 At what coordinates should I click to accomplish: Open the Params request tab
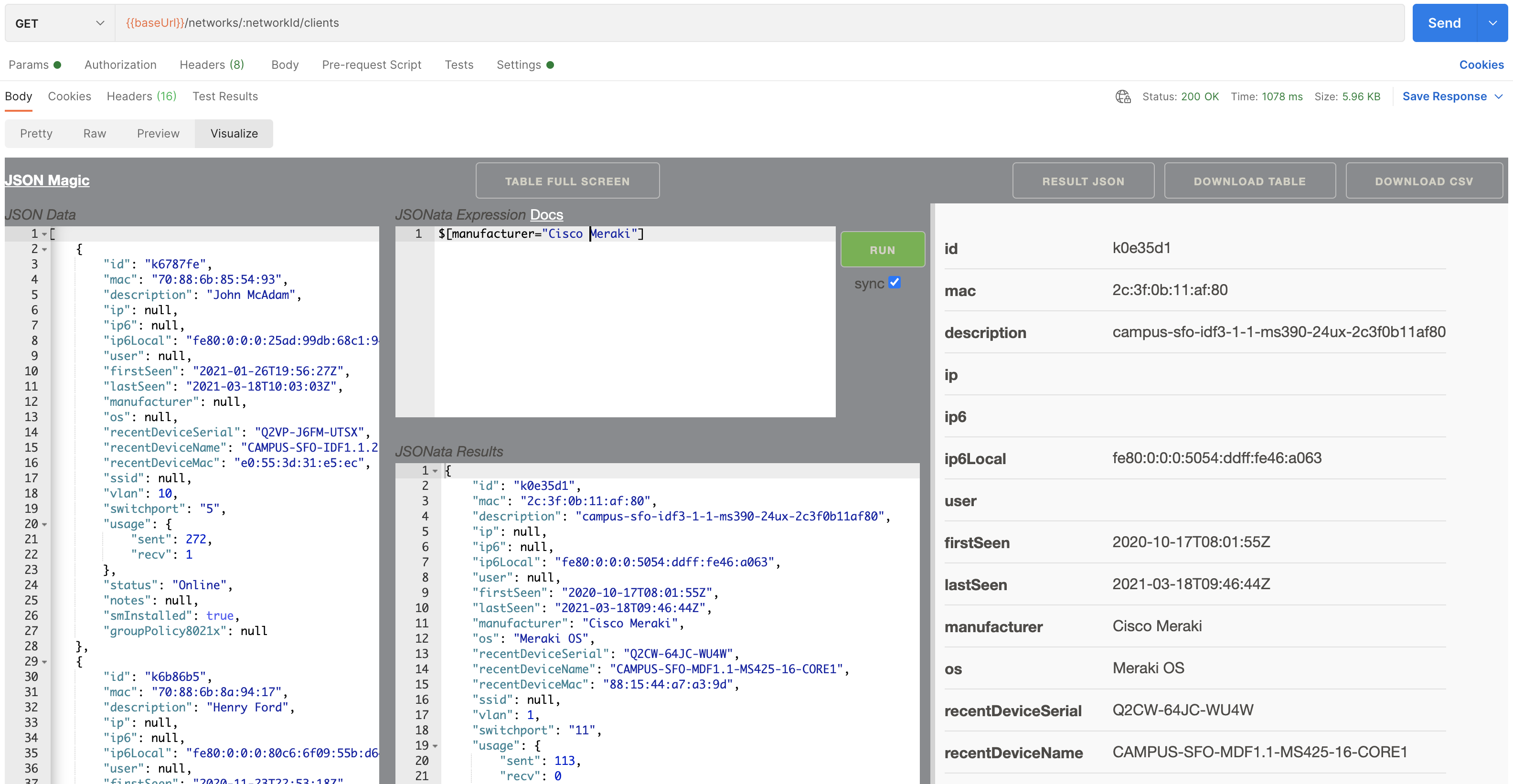[x=35, y=64]
